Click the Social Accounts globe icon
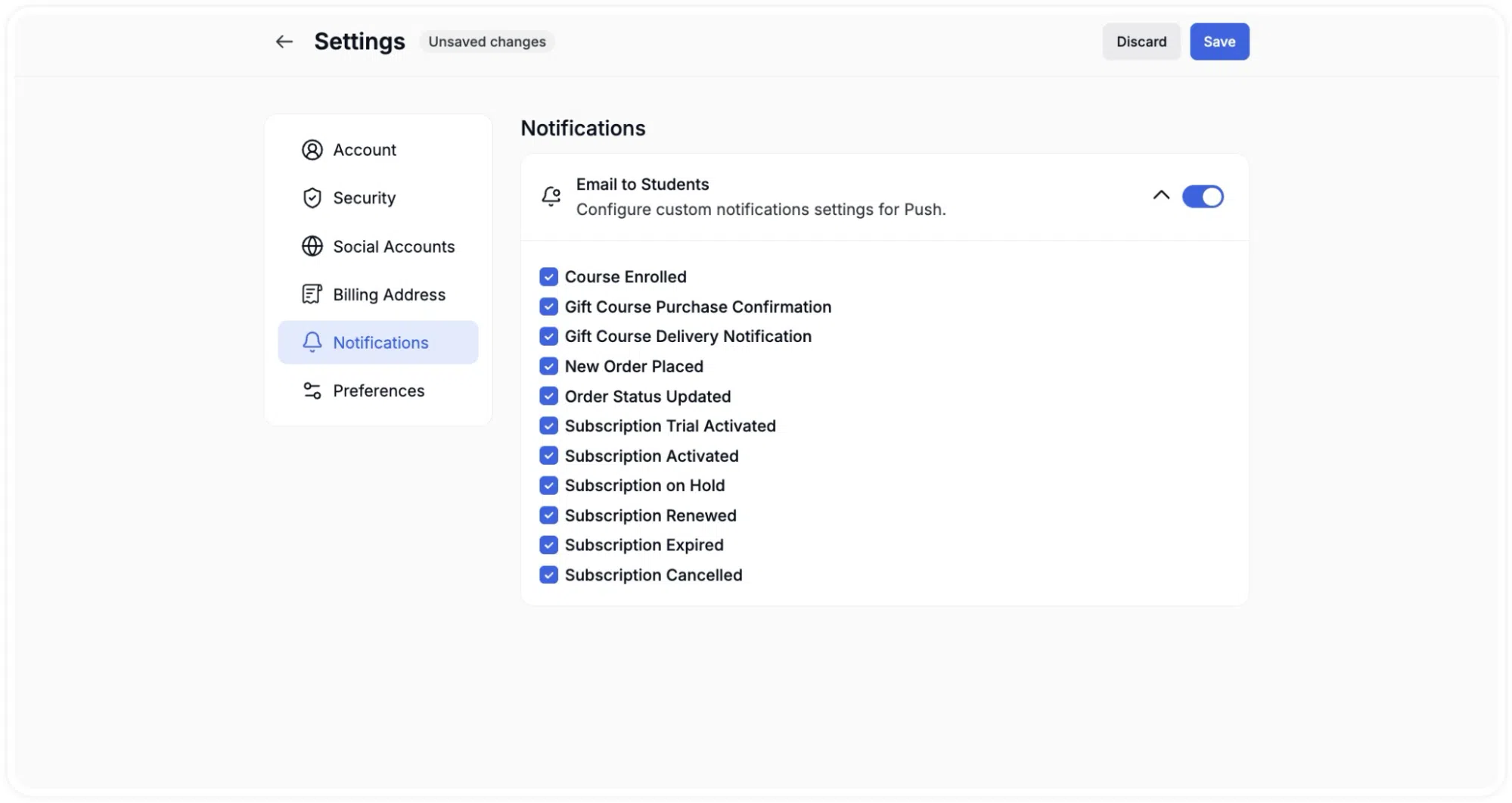Screen dimensions: 1512x803 tap(312, 246)
